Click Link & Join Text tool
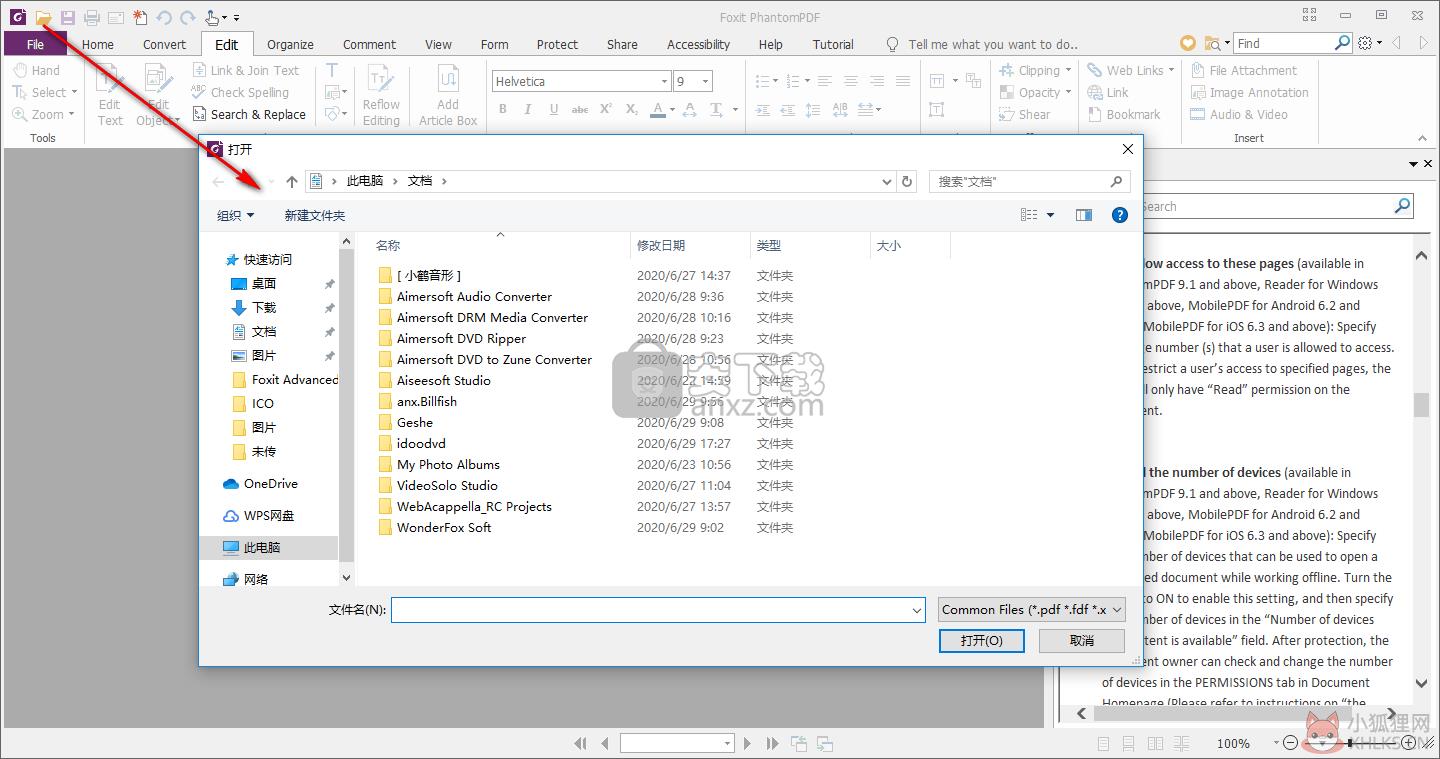The width and height of the screenshot is (1440, 759). coord(245,70)
